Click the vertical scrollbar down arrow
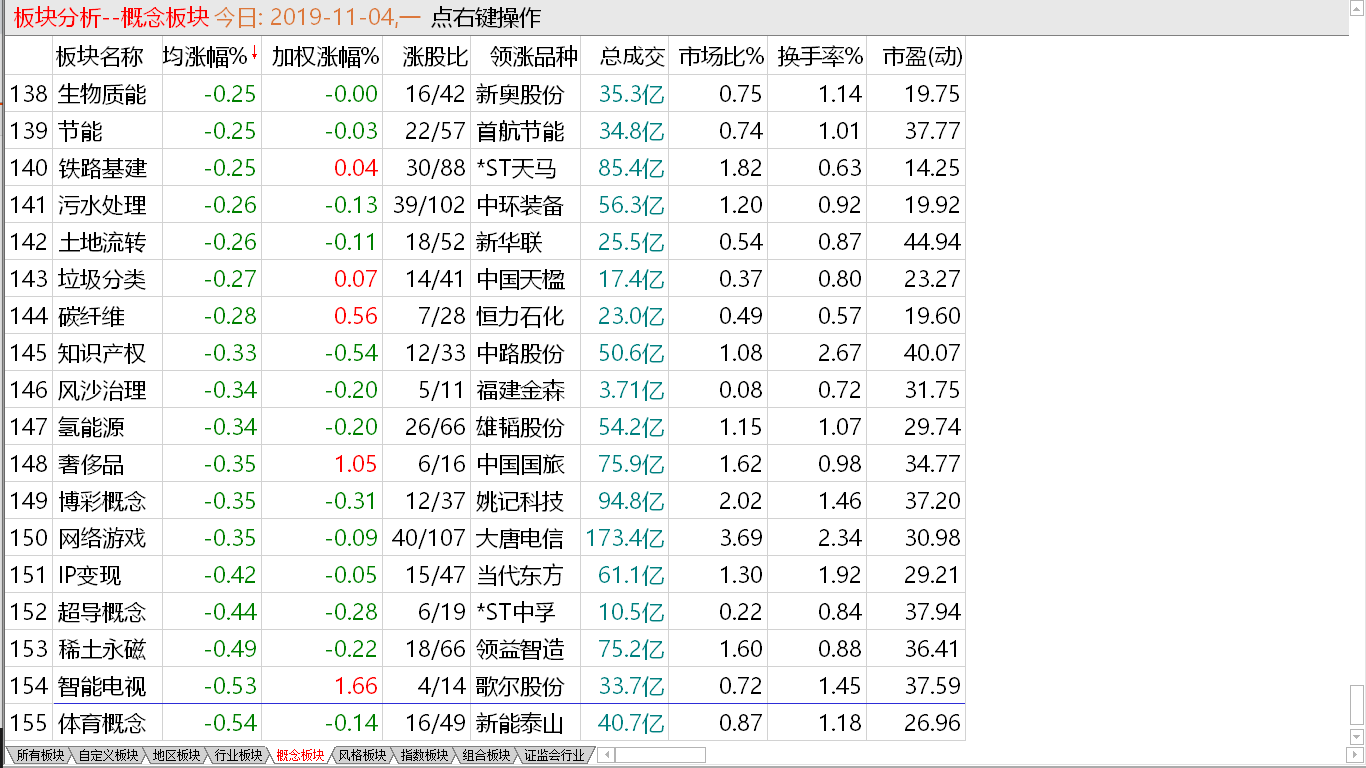This screenshot has height=768, width=1366. (1357, 737)
